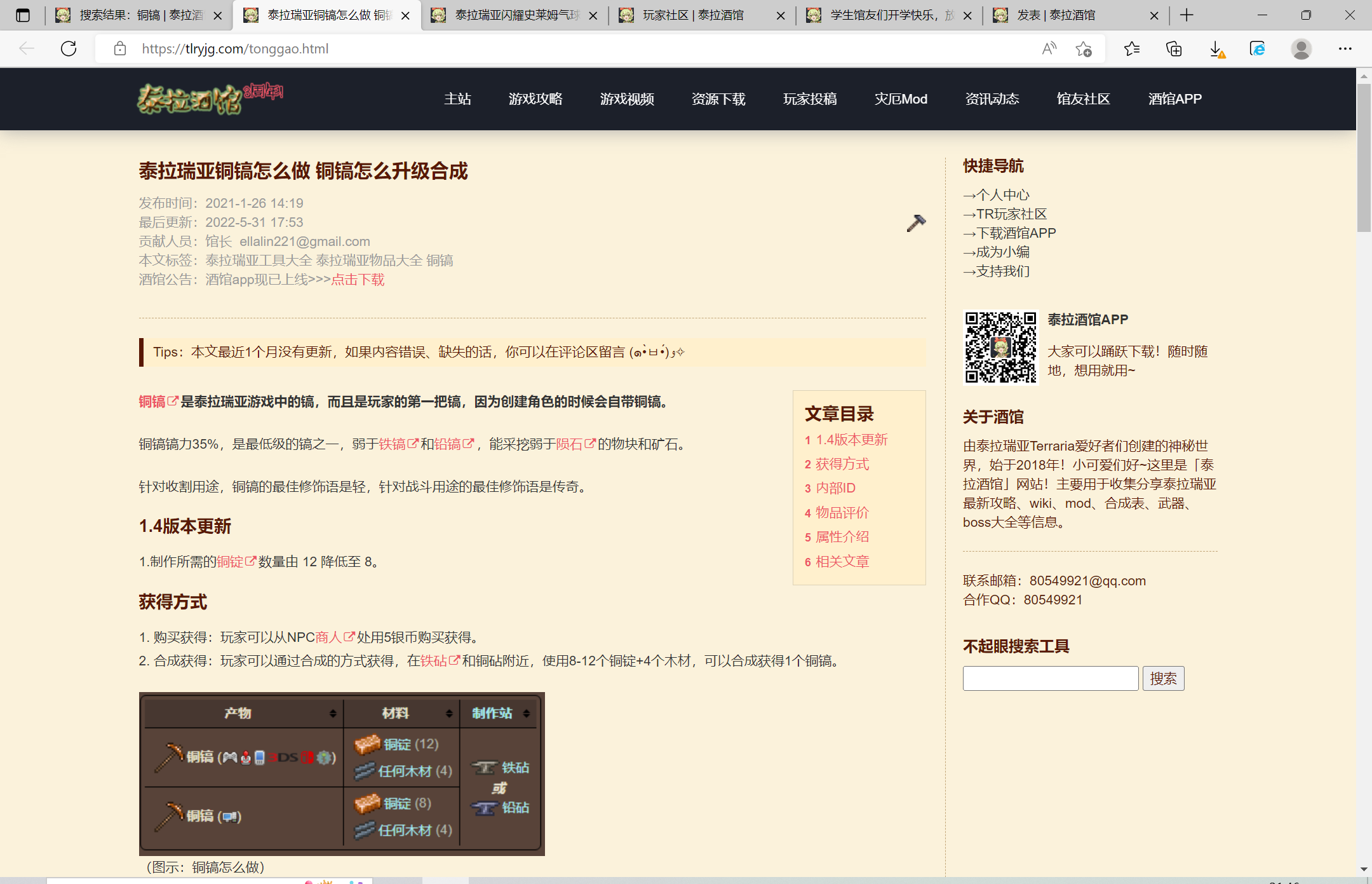Open the 游戏攻略 navigation menu item
The height and width of the screenshot is (884, 1372).
(x=535, y=99)
